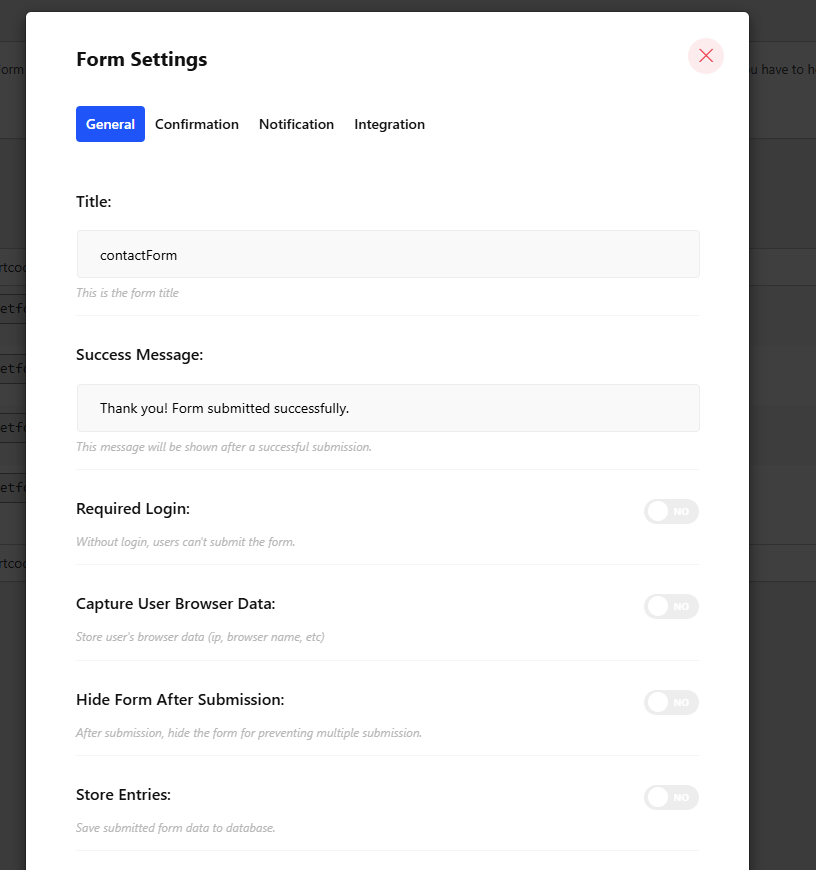Click the "This is the form title" hint
Image resolution: width=816 pixels, height=870 pixels.
[127, 293]
